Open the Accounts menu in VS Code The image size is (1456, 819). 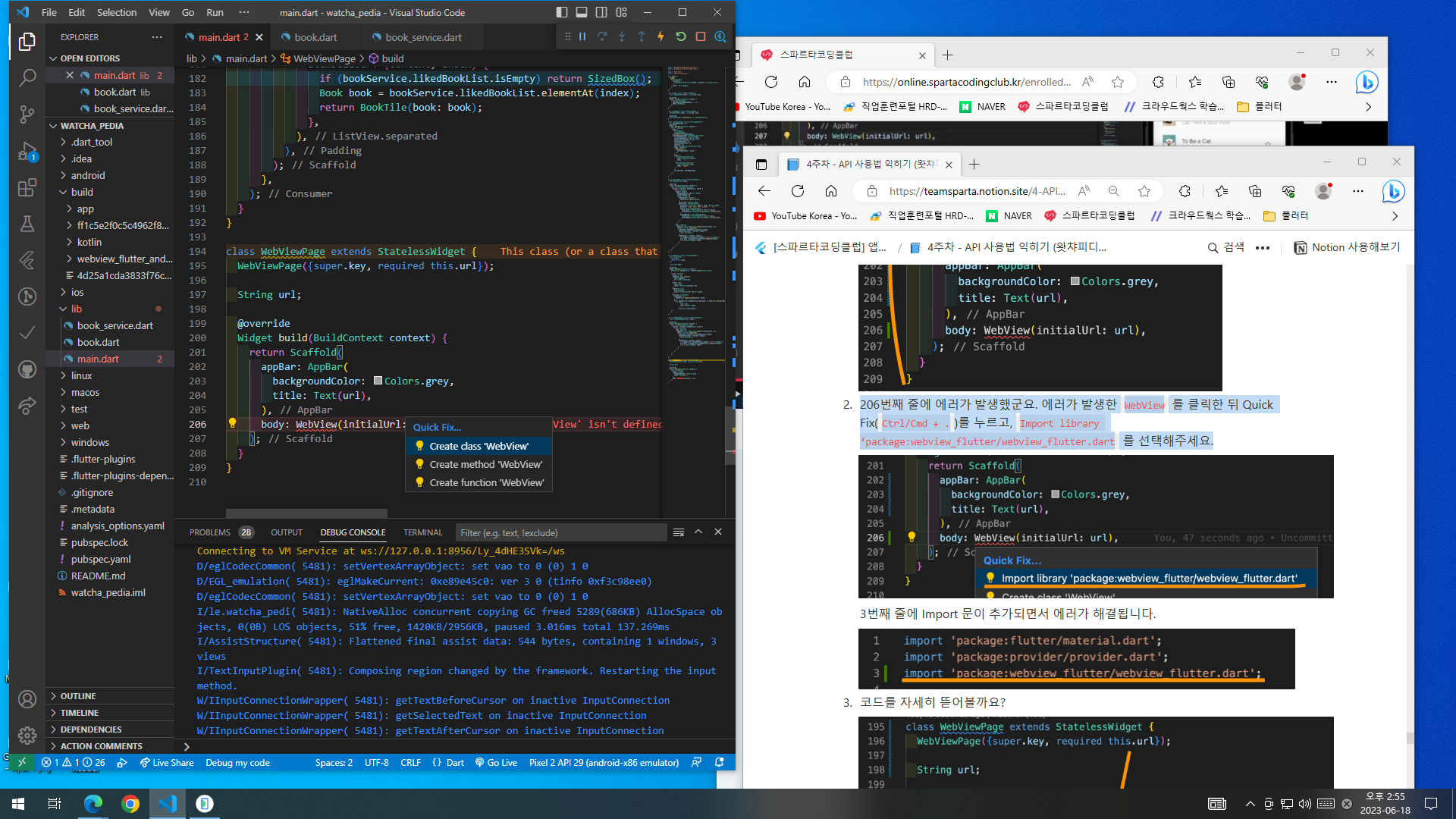[27, 699]
